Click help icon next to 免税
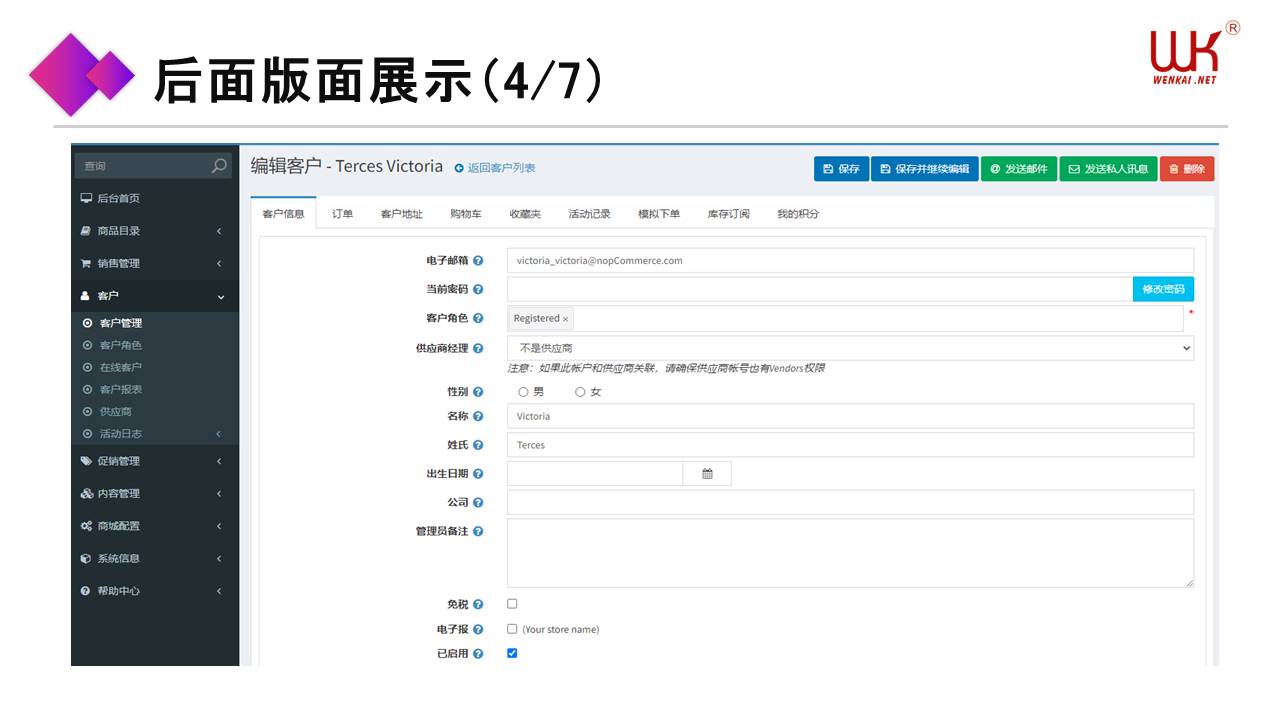The height and width of the screenshot is (720, 1280). [x=478, y=605]
